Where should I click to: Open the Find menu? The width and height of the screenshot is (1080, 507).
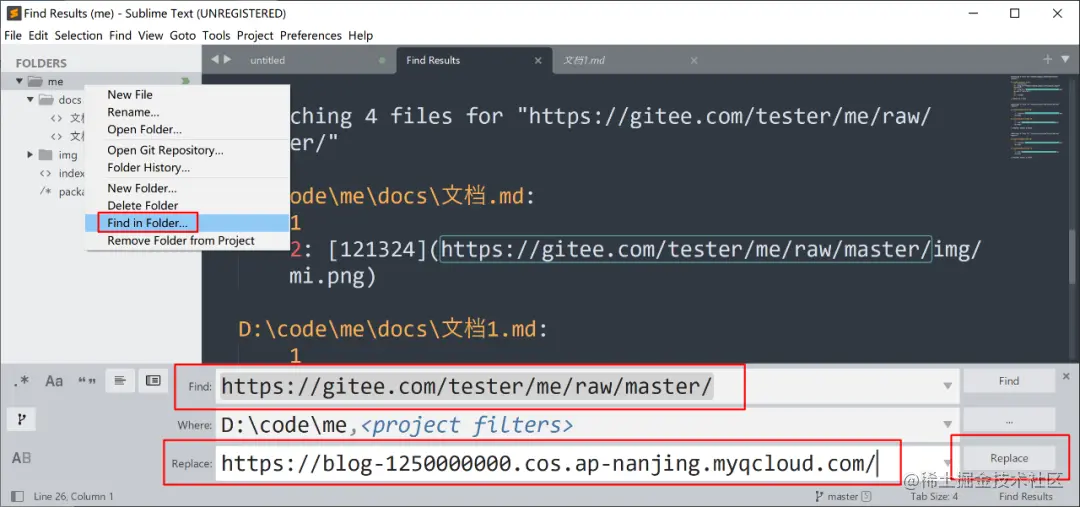[x=120, y=36]
